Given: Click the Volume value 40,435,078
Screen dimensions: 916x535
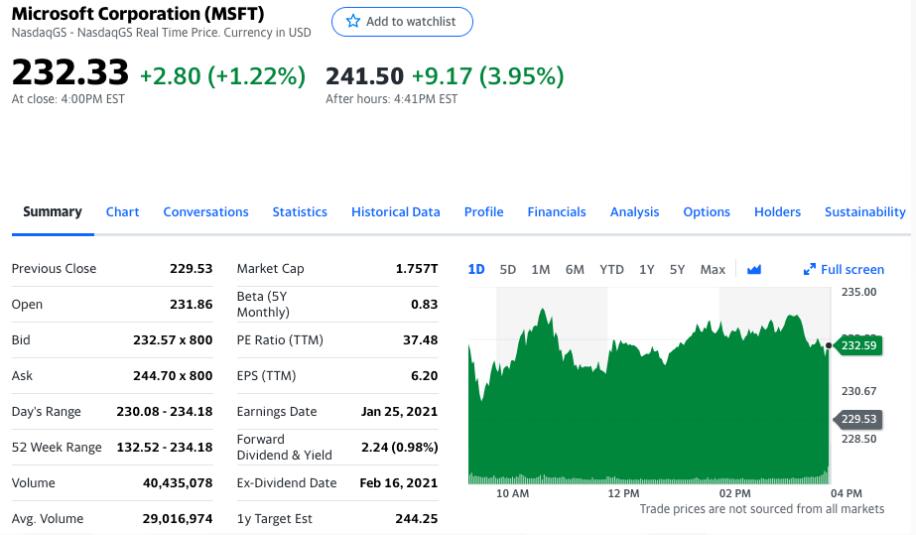Looking at the screenshot, I should click(178, 482).
